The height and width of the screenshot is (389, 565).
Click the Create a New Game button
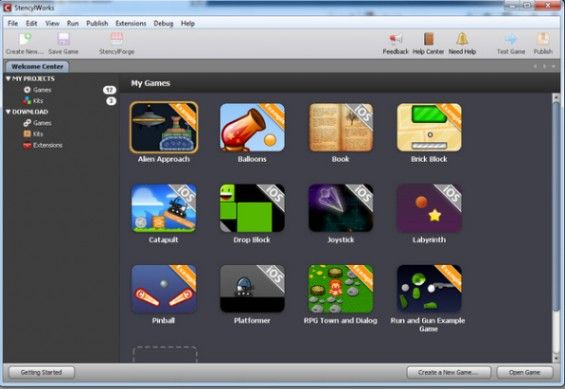click(x=449, y=372)
